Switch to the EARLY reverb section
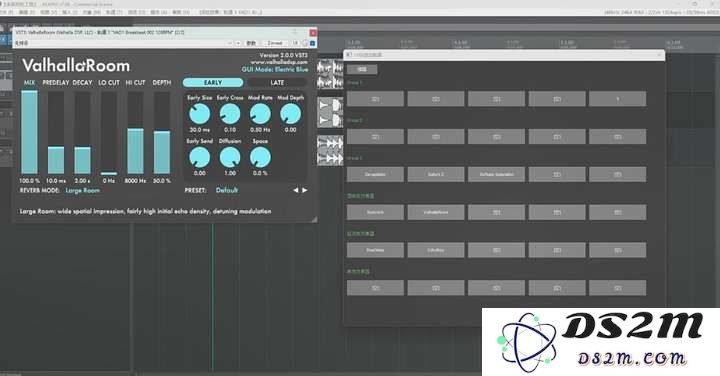This screenshot has height=376, width=720. [213, 83]
